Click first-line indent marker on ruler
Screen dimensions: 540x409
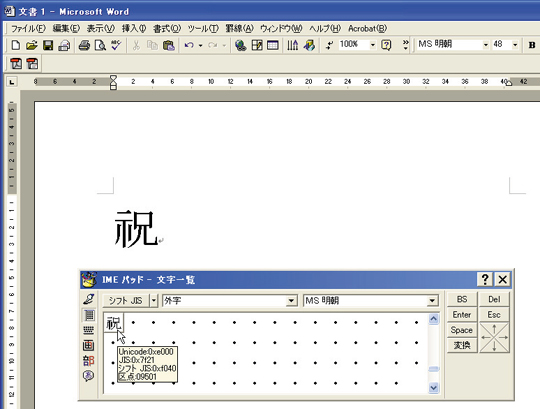(113, 78)
